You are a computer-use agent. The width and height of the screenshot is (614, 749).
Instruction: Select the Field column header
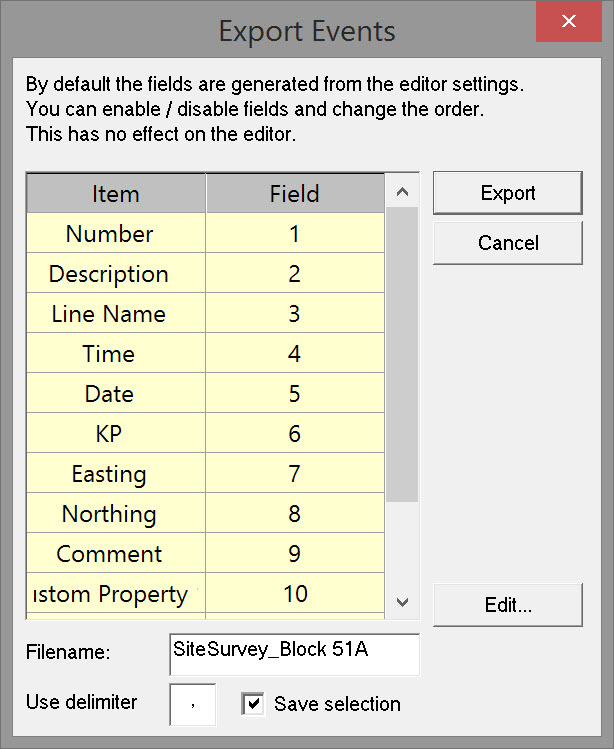point(295,194)
